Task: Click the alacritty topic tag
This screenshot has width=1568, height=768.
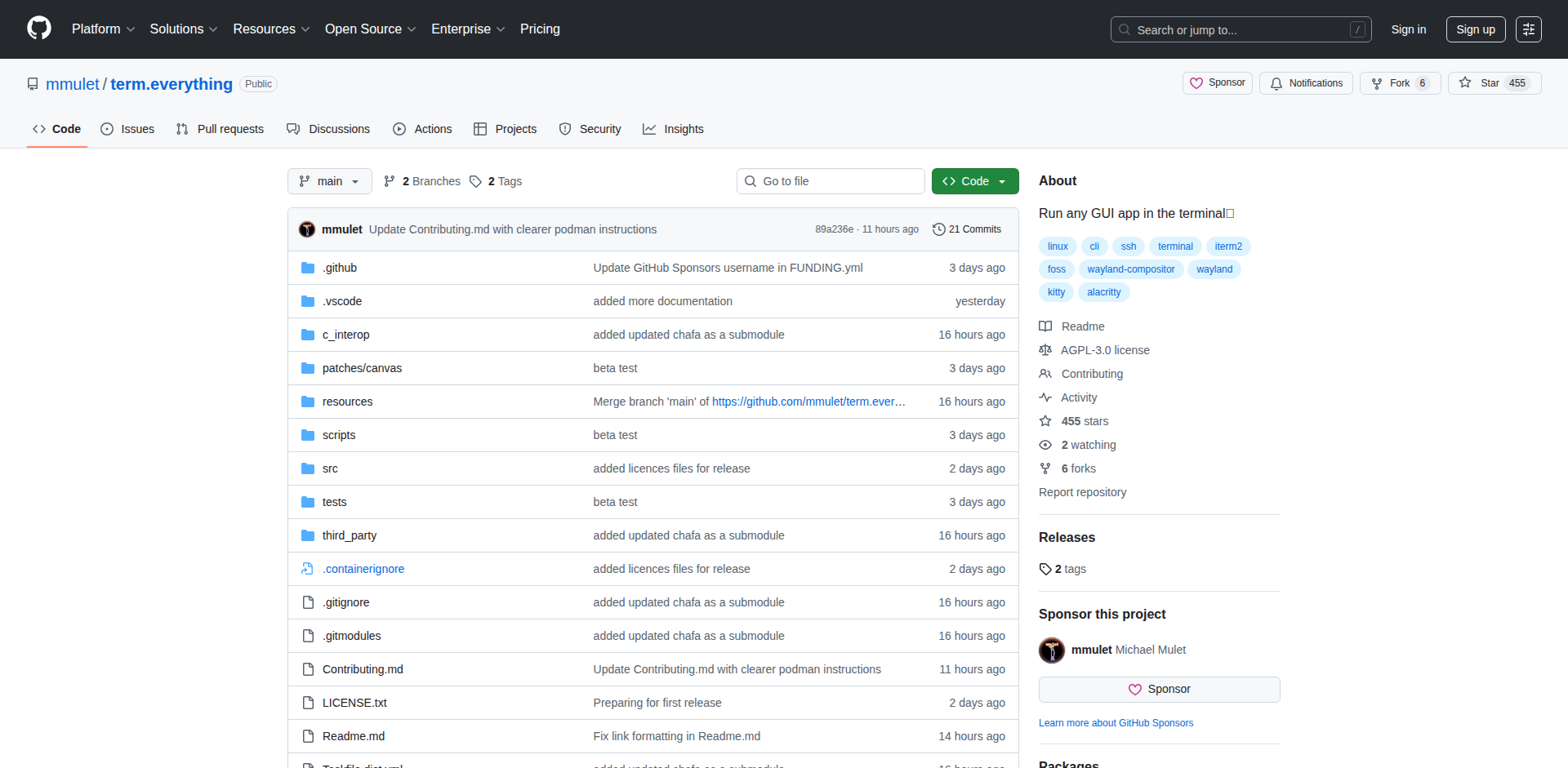Action: (x=1103, y=292)
